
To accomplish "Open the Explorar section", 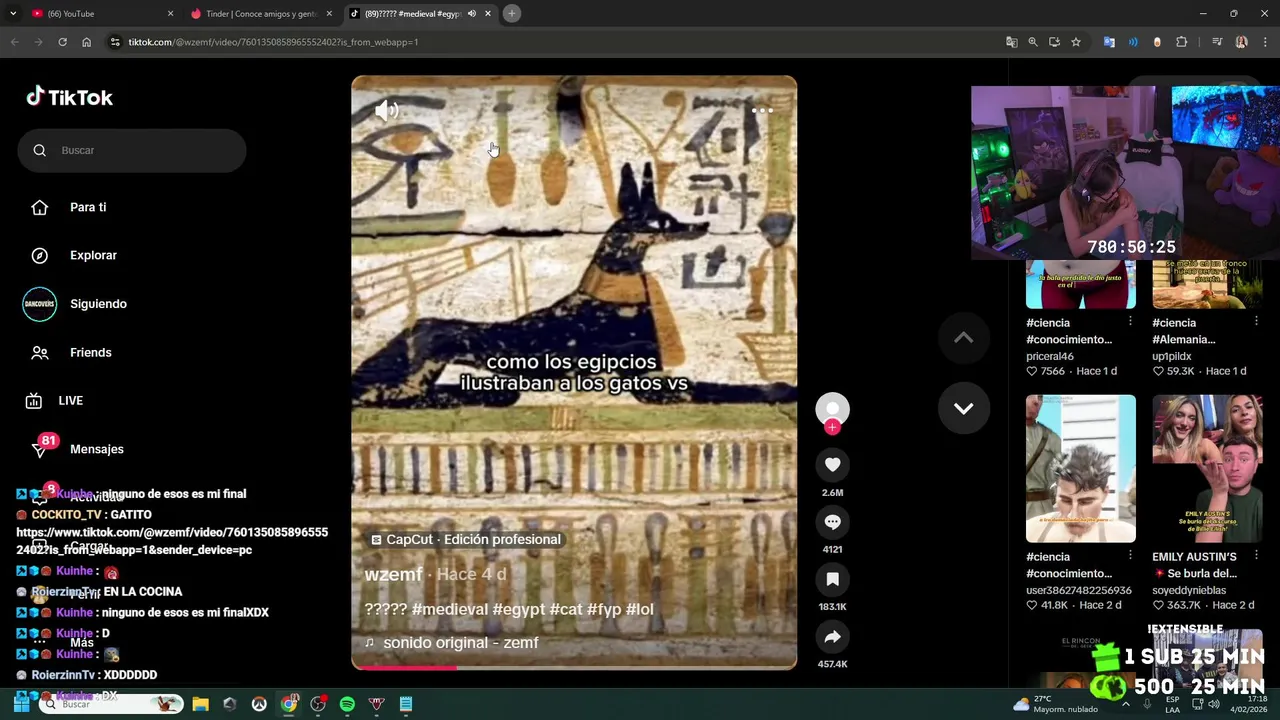I will (93, 255).
